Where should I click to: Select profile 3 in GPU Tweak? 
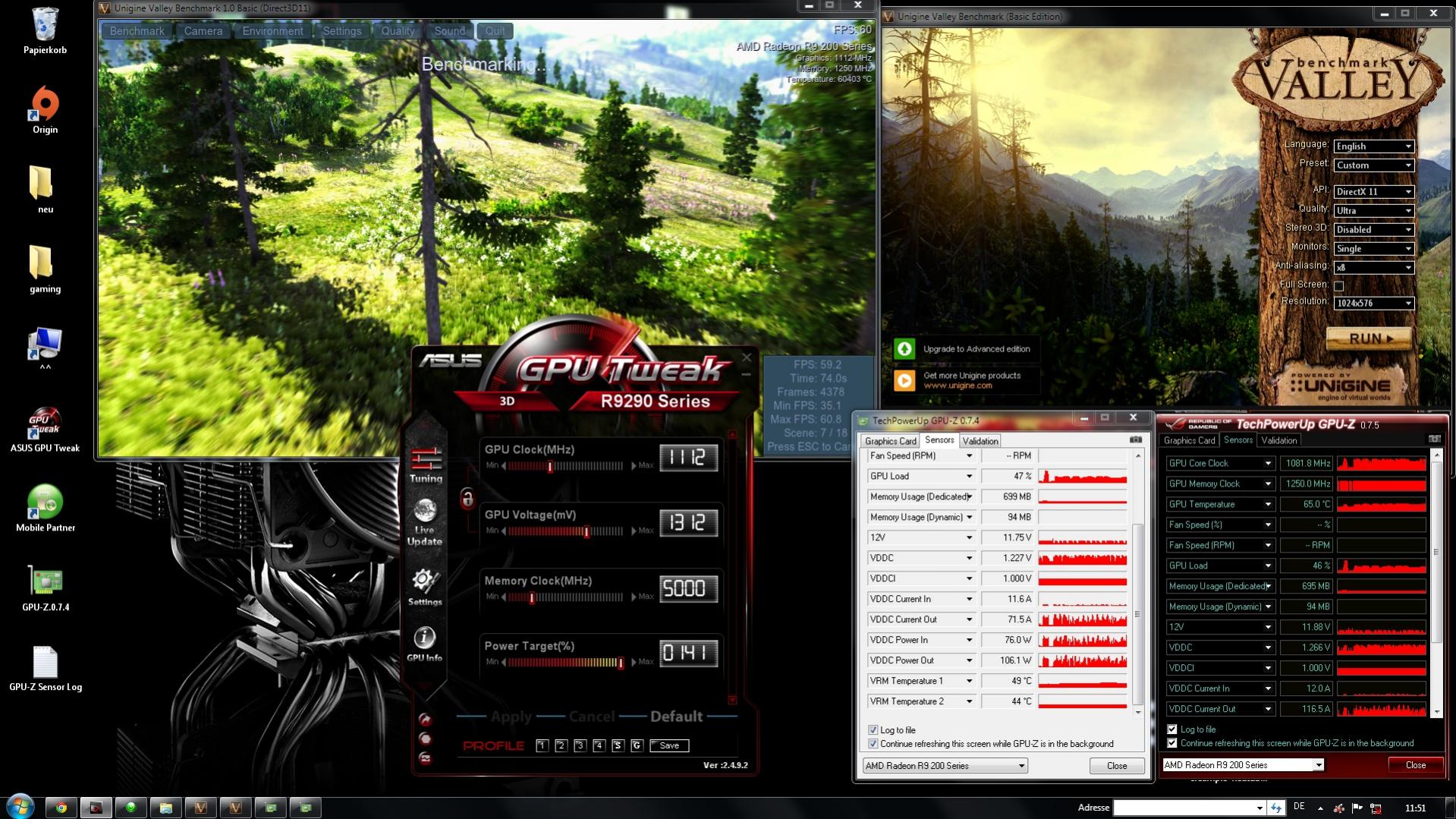pyautogui.click(x=580, y=745)
